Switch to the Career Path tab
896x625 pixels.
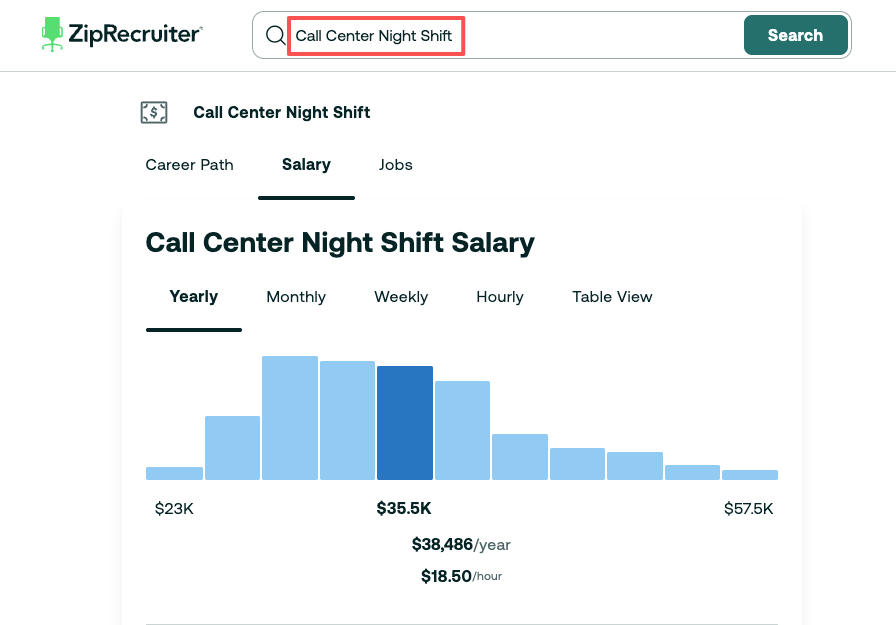[189, 164]
